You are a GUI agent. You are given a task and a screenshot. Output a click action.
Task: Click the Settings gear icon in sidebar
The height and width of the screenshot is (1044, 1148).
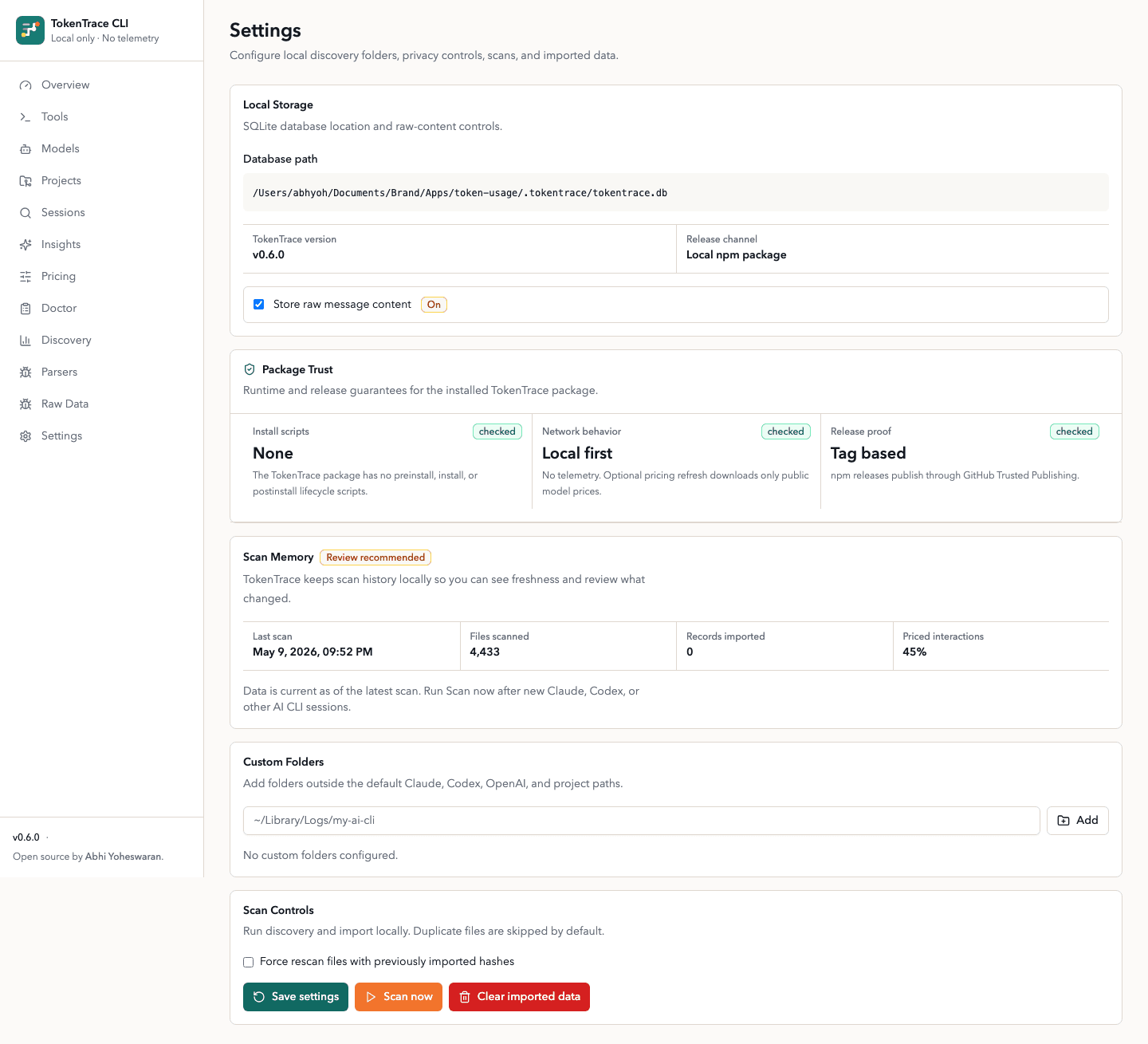pyautogui.click(x=26, y=436)
